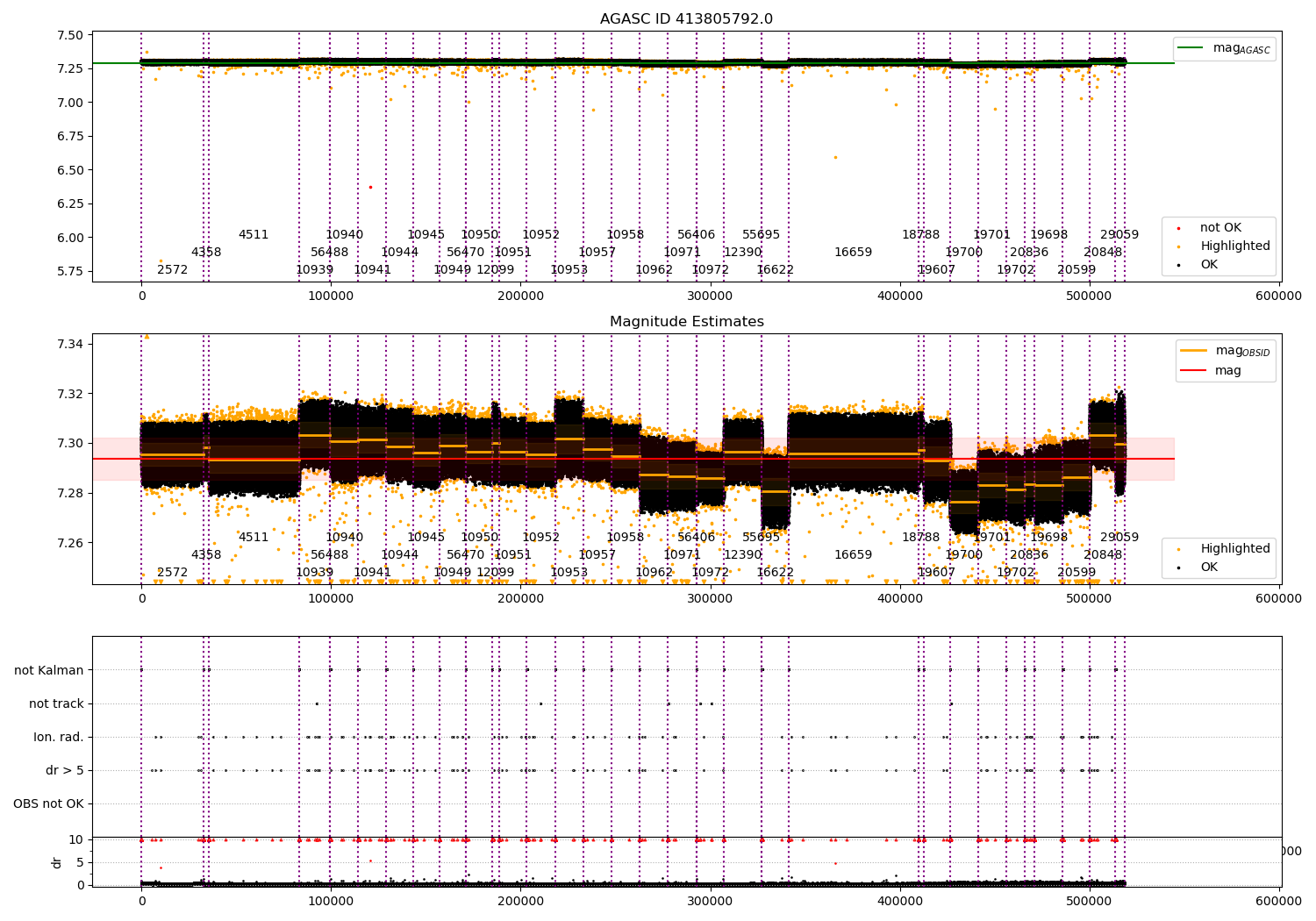Screen dimensions: 1316x921
Task: Select the 'dr > 5' axis label
Action: point(65,770)
